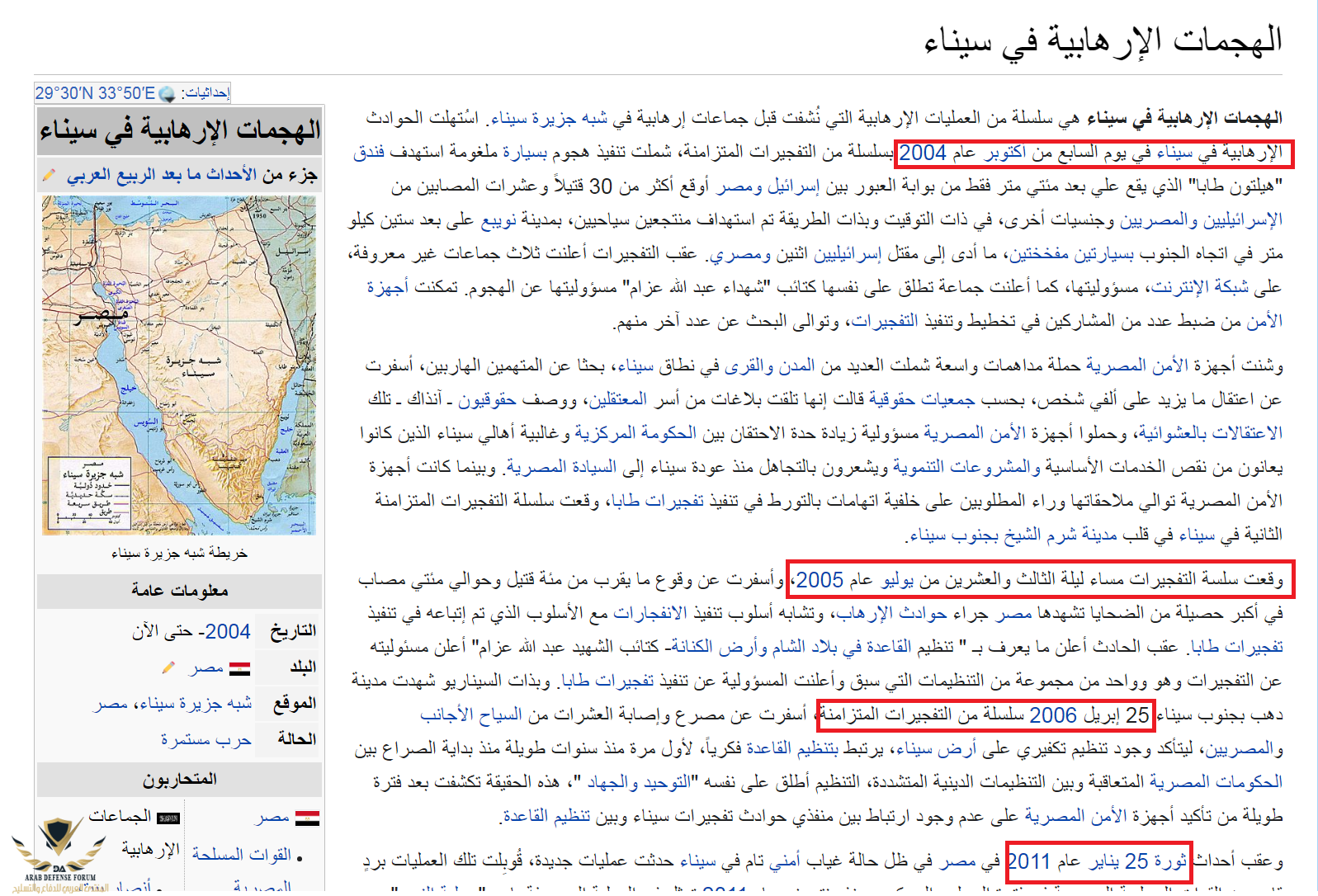The height and width of the screenshot is (896, 1318).
Task: Click the Arab Defense Forum logo
Action: (x=58, y=850)
